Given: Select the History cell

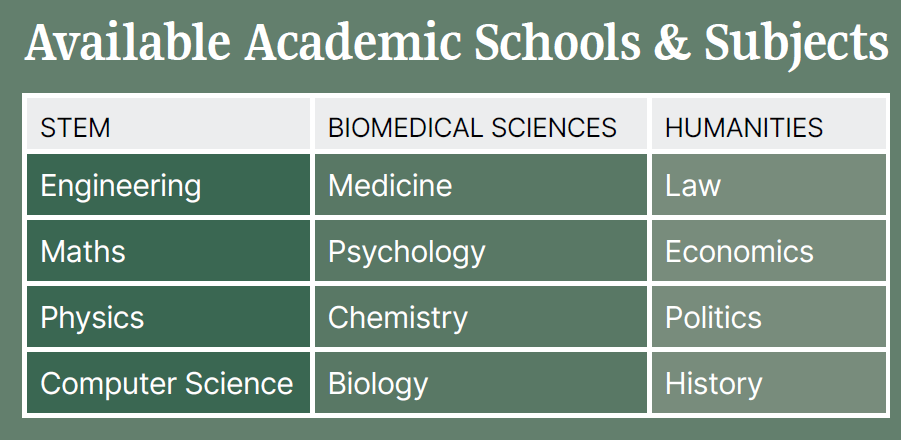Looking at the screenshot, I should (769, 383).
